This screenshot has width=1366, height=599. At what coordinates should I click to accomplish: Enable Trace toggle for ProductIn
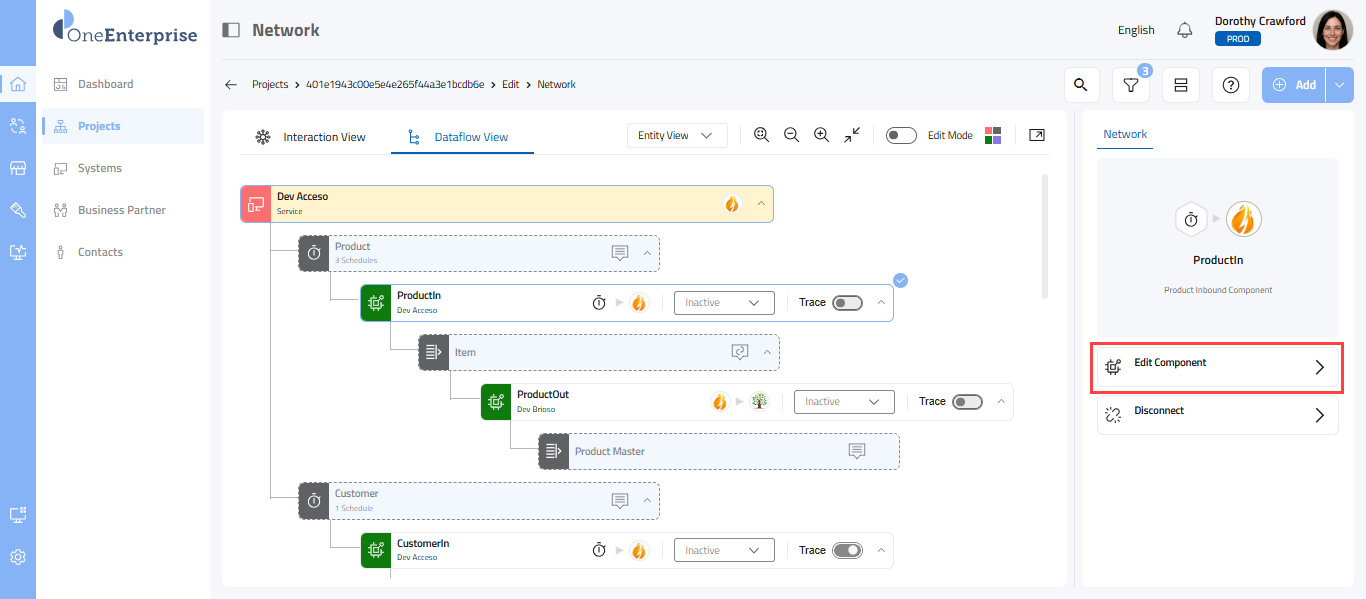[847, 303]
